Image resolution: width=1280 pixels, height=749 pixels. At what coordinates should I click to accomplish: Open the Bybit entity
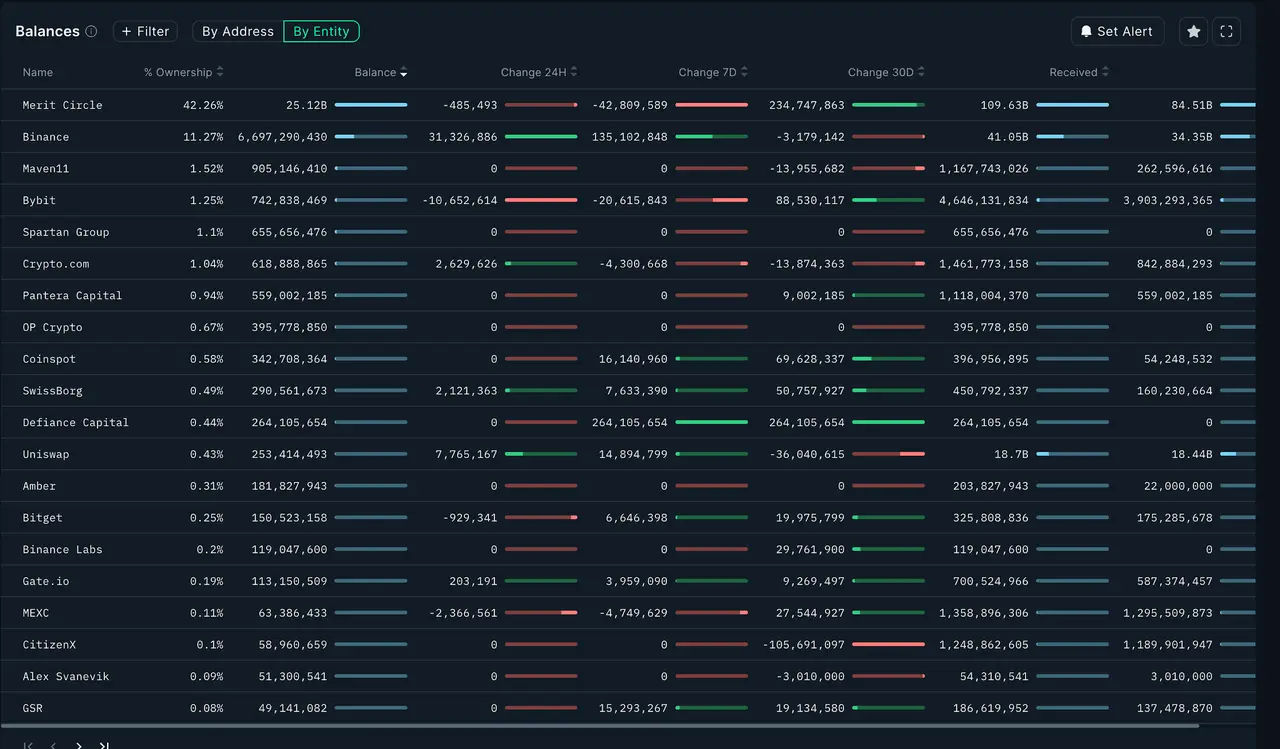tap(39, 200)
